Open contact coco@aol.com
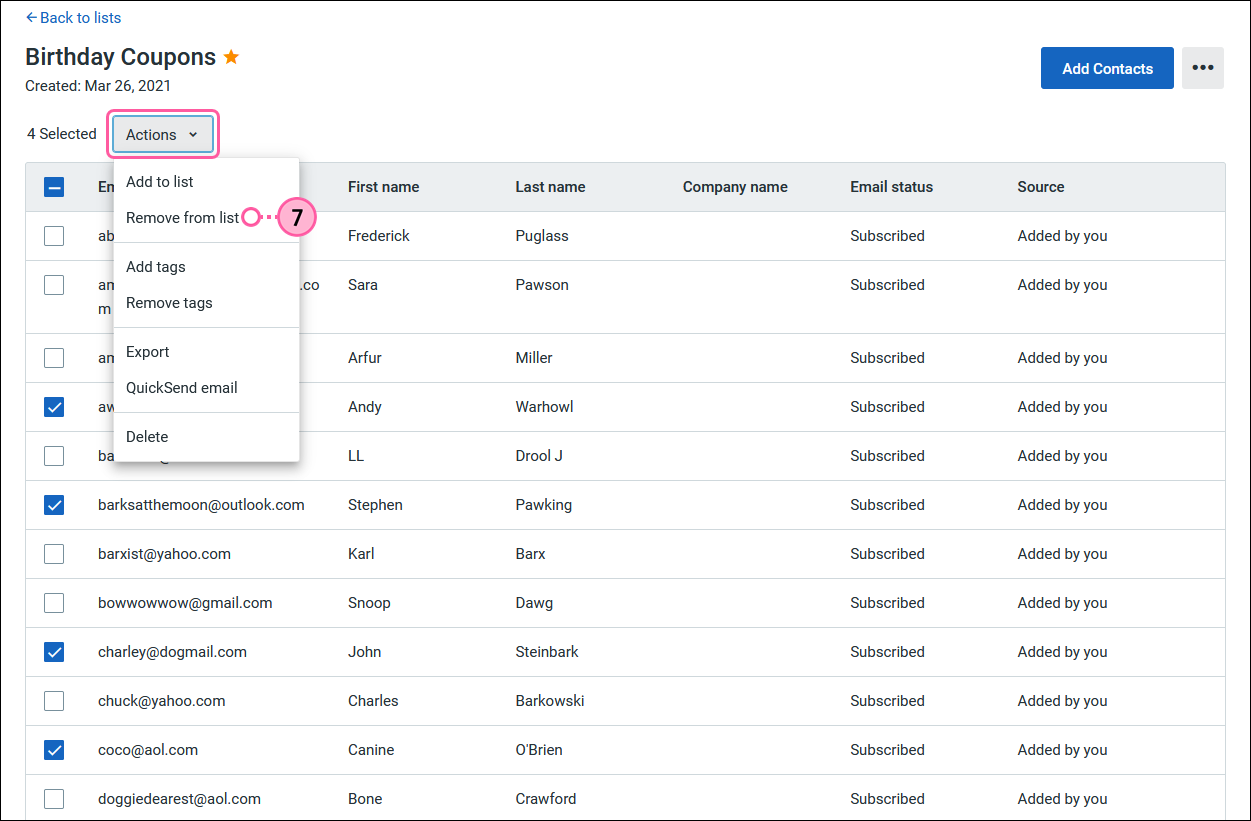1251x821 pixels. [x=148, y=750]
